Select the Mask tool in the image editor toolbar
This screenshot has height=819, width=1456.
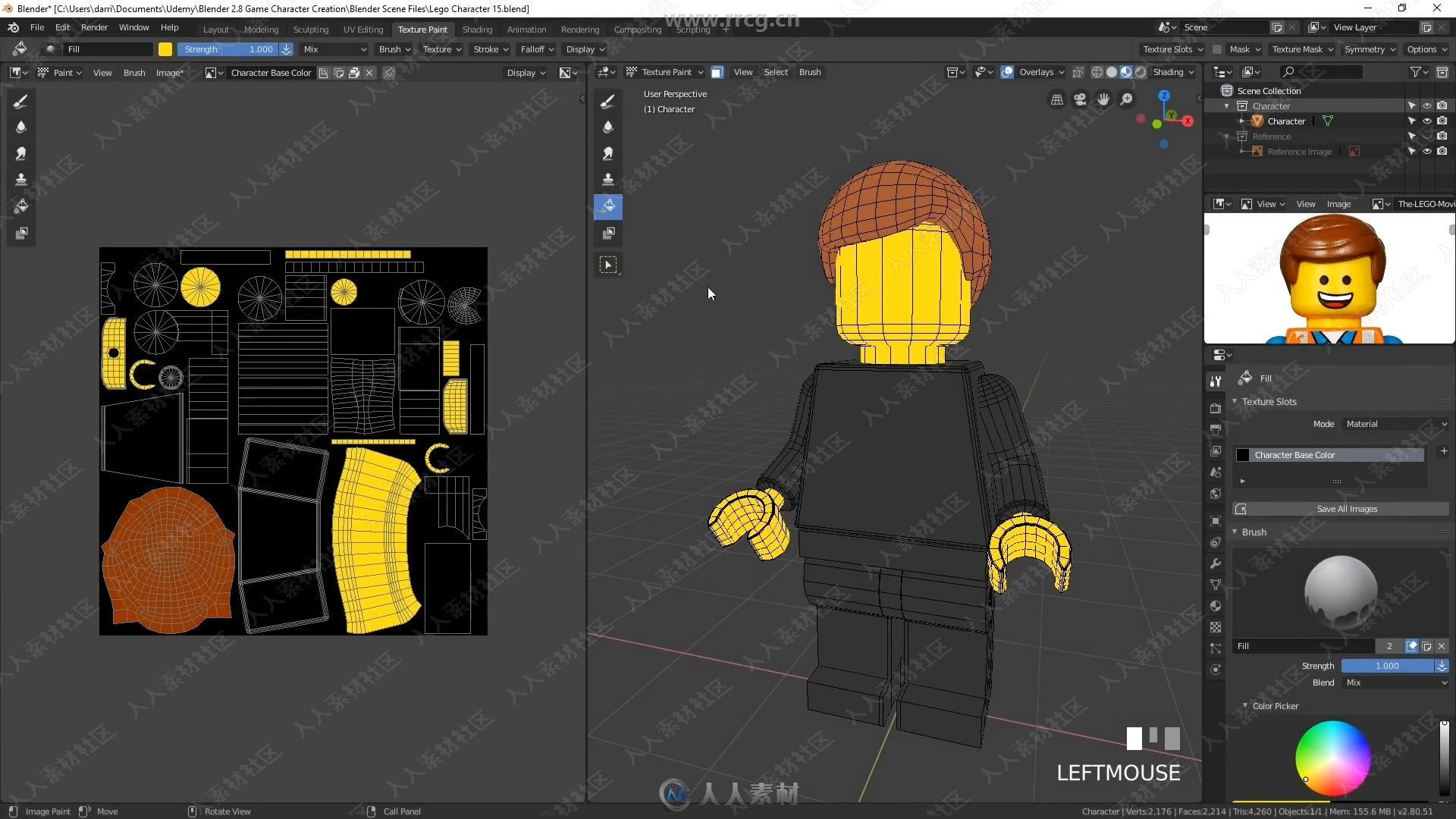pyautogui.click(x=21, y=233)
